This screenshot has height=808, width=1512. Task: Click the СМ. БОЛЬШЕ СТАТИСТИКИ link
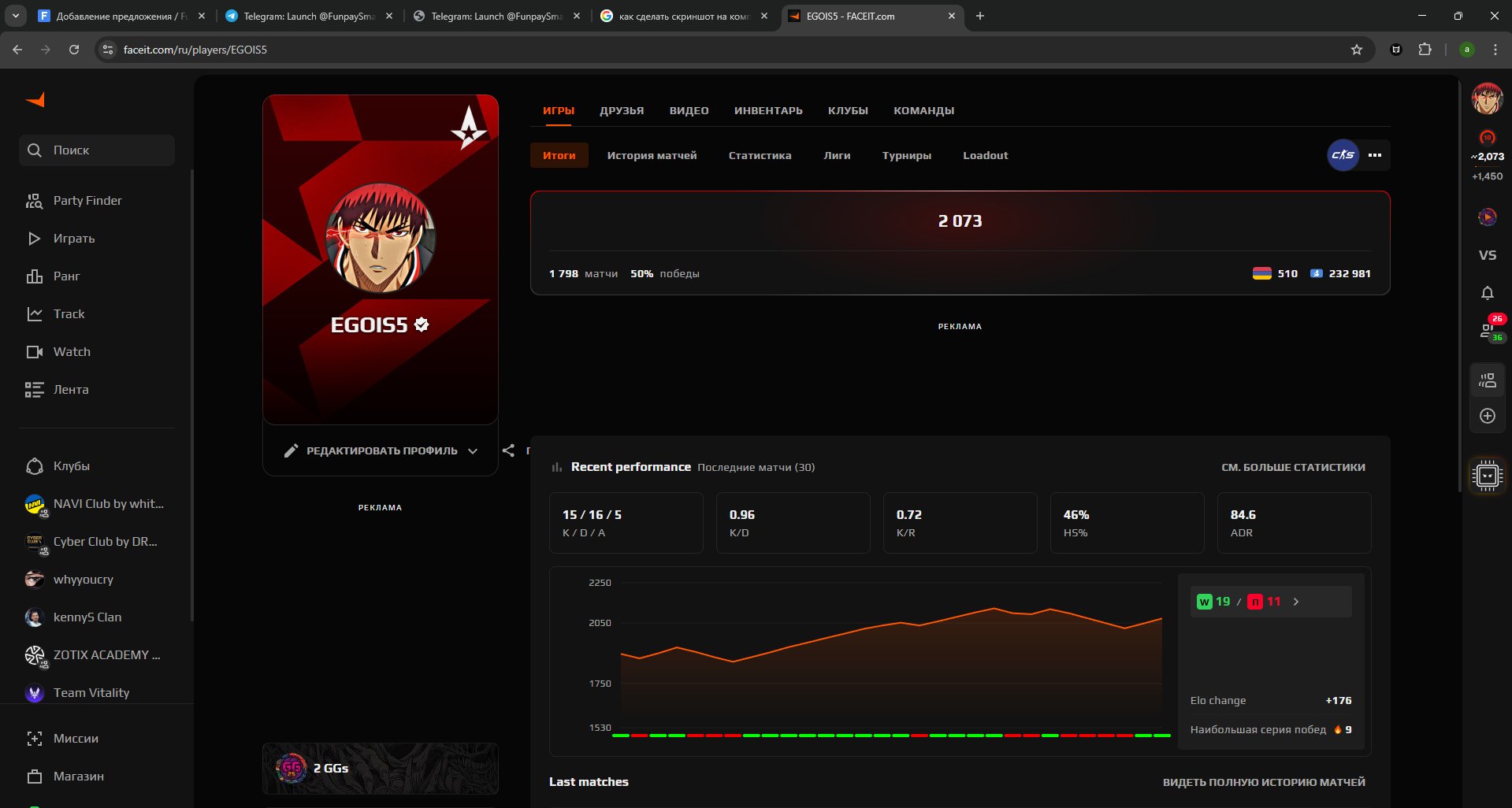1294,466
